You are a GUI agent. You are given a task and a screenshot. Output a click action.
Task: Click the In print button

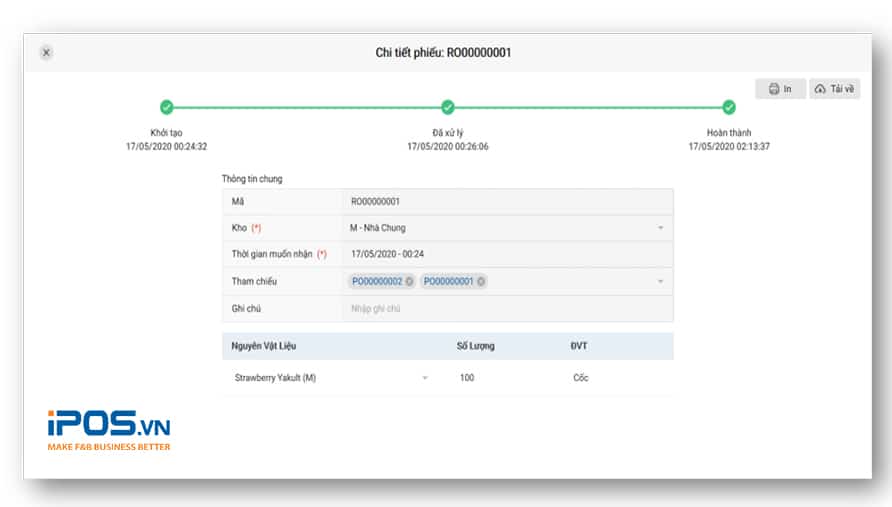(x=780, y=89)
